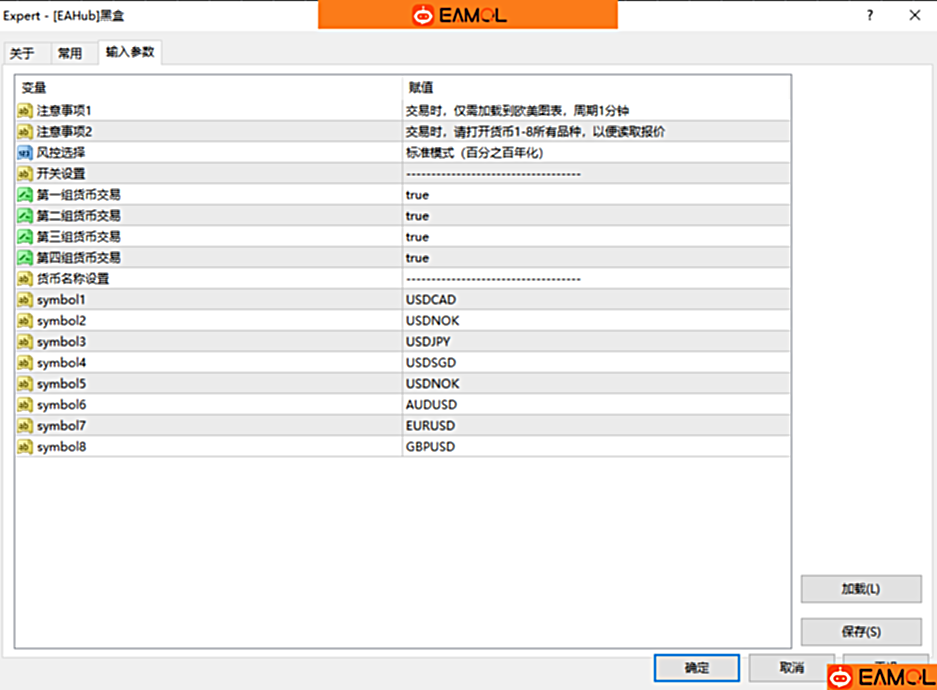
Task: Edit the symbol6 value AUDUSD
Action: [431, 405]
